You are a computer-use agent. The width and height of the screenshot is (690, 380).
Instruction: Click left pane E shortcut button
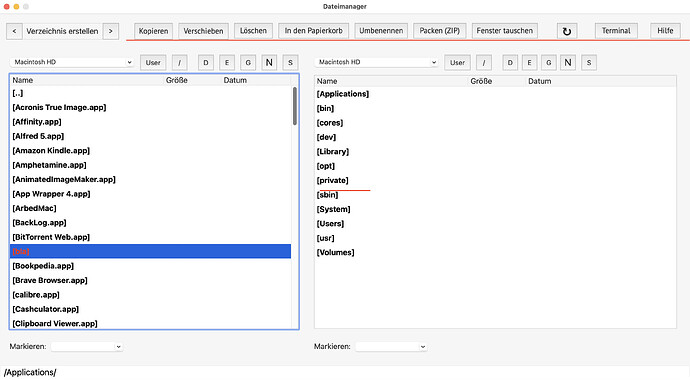(227, 62)
